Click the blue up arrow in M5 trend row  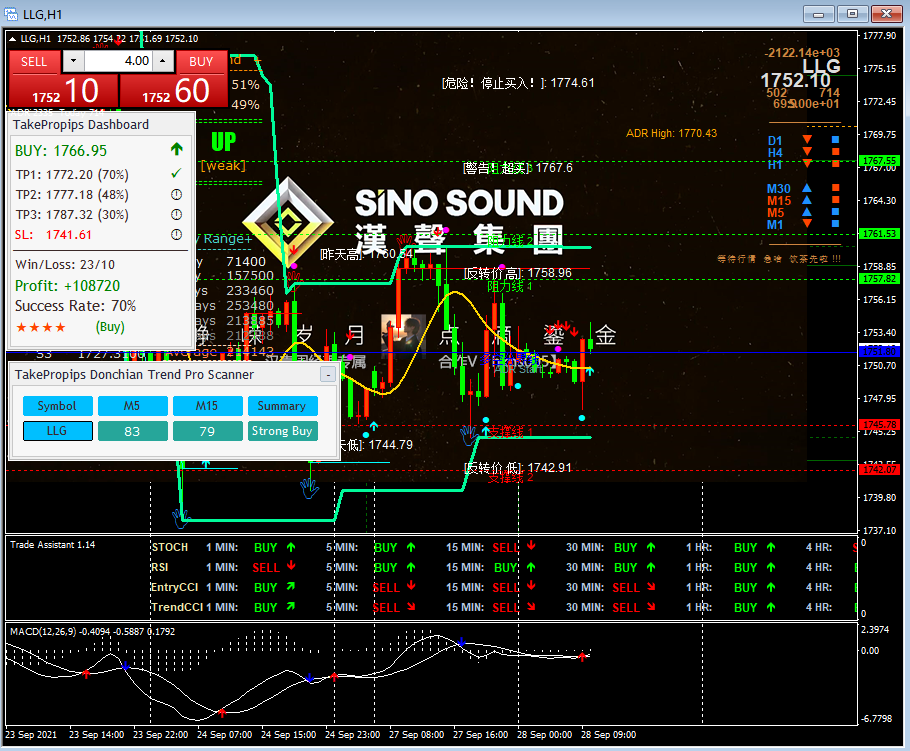point(807,212)
